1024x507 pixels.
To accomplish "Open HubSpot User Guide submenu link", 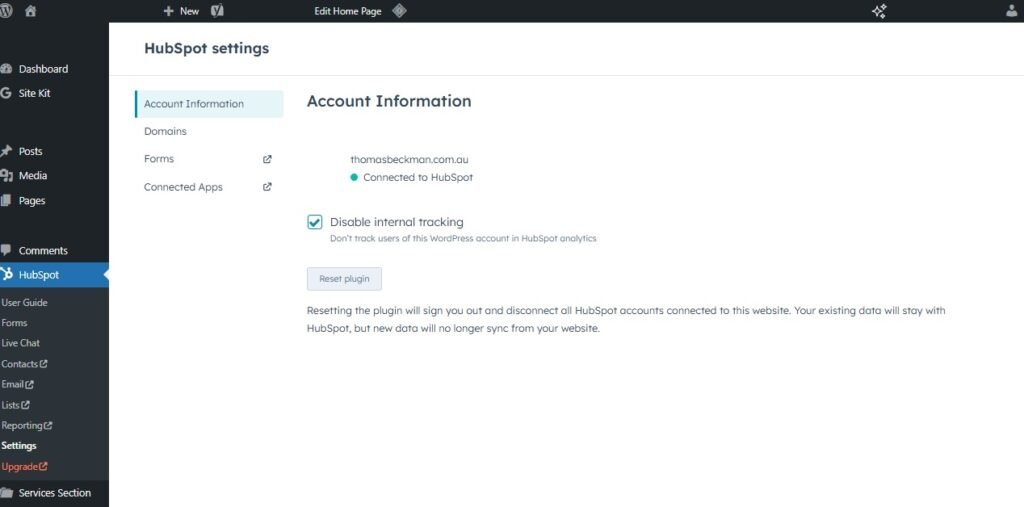I will click(24, 303).
